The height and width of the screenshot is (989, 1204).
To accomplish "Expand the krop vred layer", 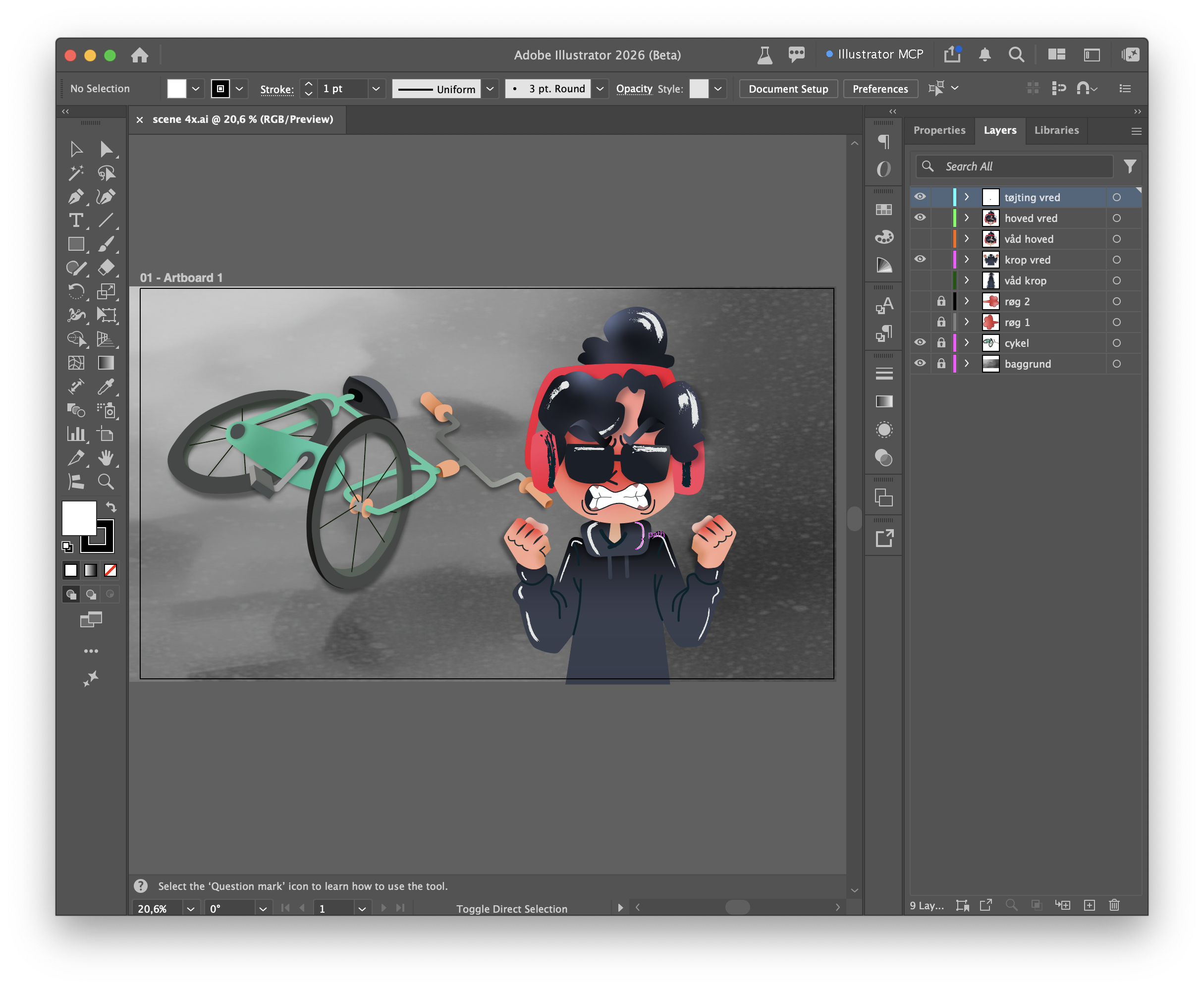I will (x=967, y=260).
